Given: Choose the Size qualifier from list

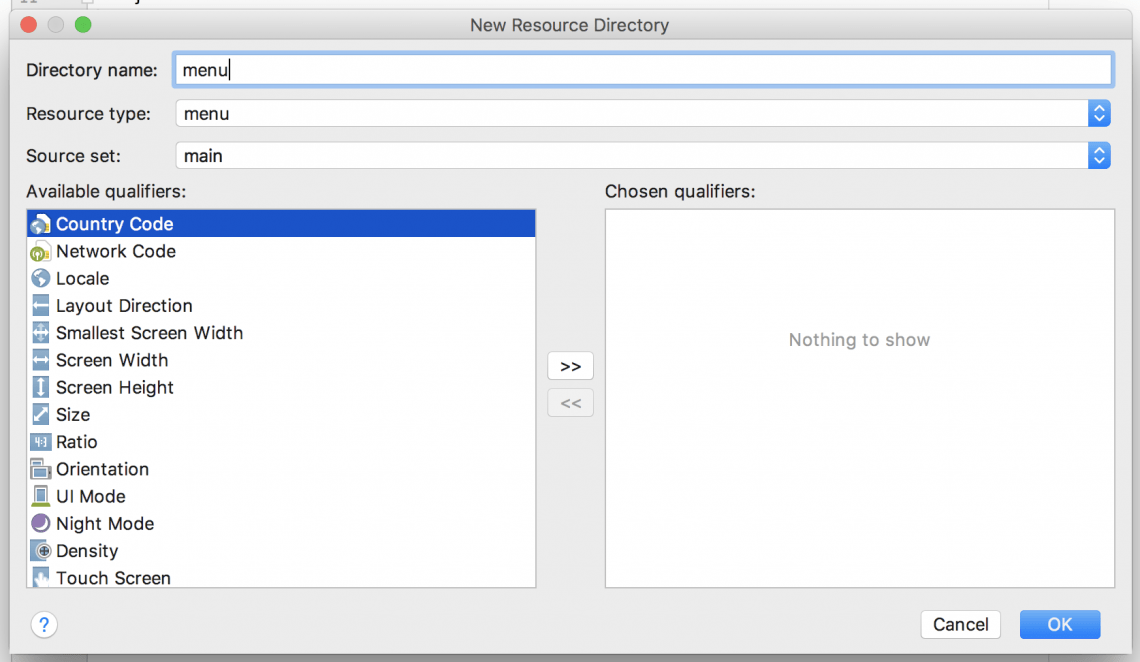Looking at the screenshot, I should pyautogui.click(x=73, y=414).
